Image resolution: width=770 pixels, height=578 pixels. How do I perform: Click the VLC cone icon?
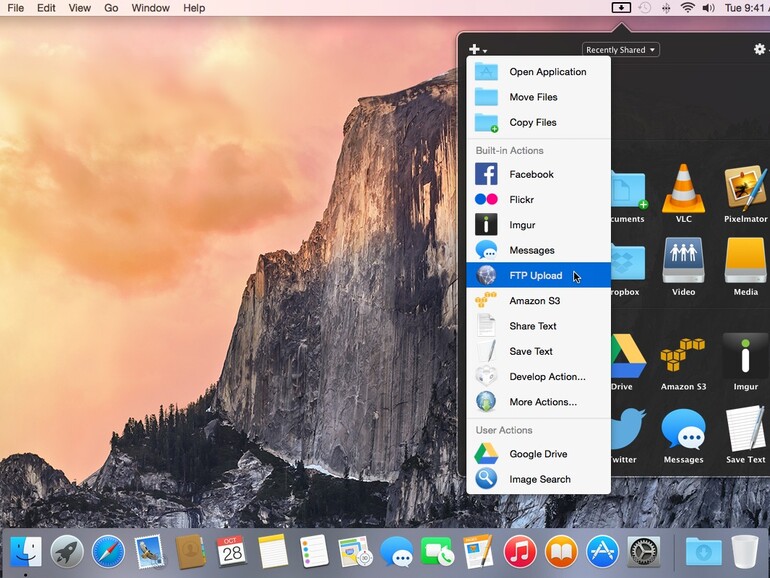tap(683, 188)
